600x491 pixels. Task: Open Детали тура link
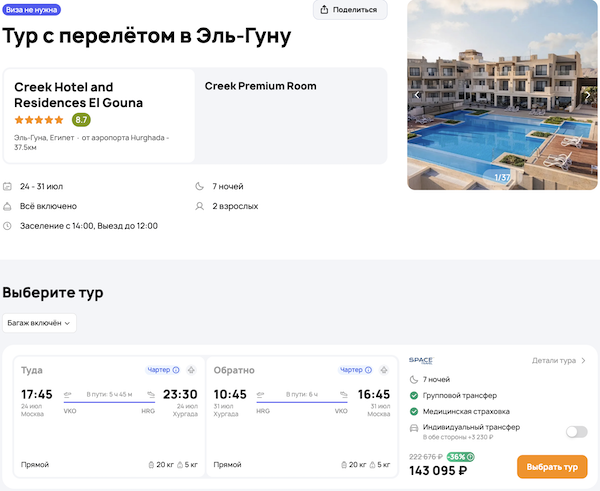[558, 361]
